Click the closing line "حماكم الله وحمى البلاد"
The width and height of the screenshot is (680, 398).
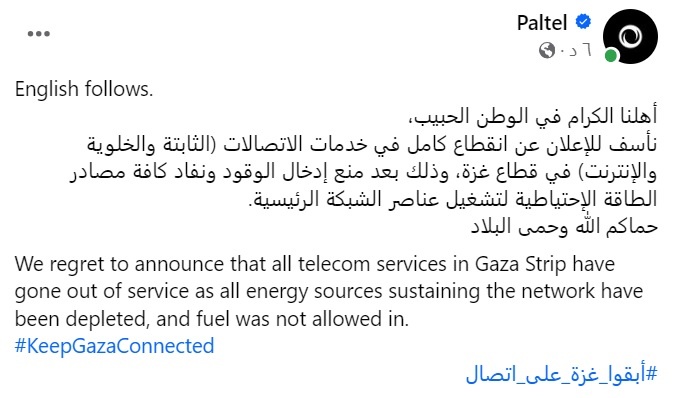coord(564,226)
